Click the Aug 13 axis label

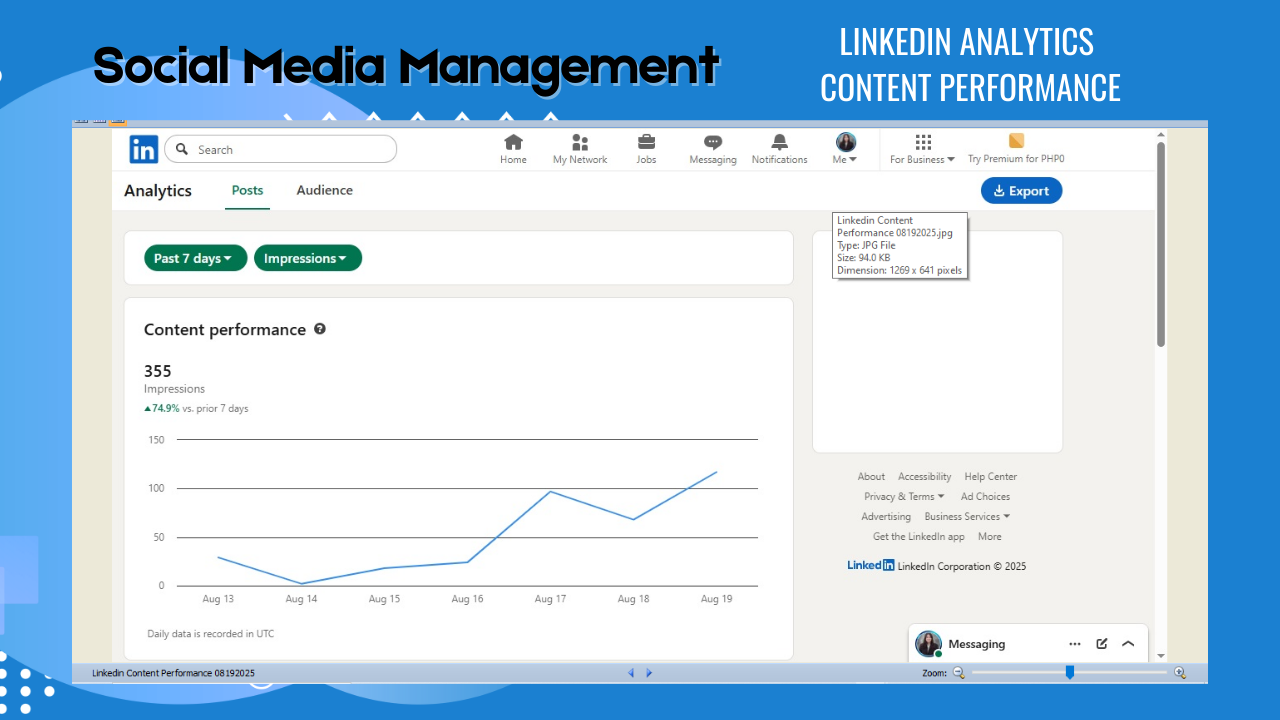218,599
